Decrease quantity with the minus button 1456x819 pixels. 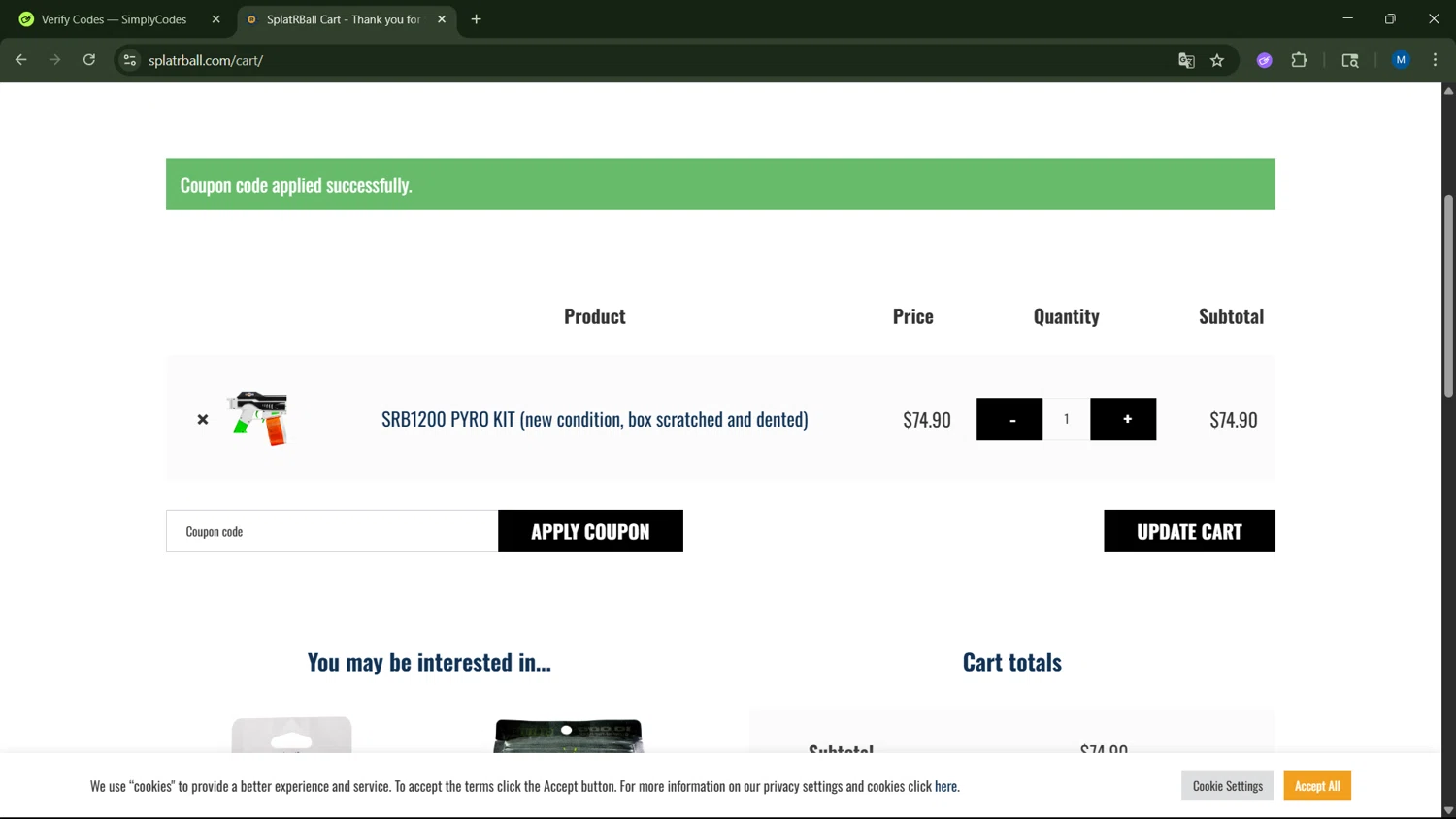pyautogui.click(x=1009, y=419)
